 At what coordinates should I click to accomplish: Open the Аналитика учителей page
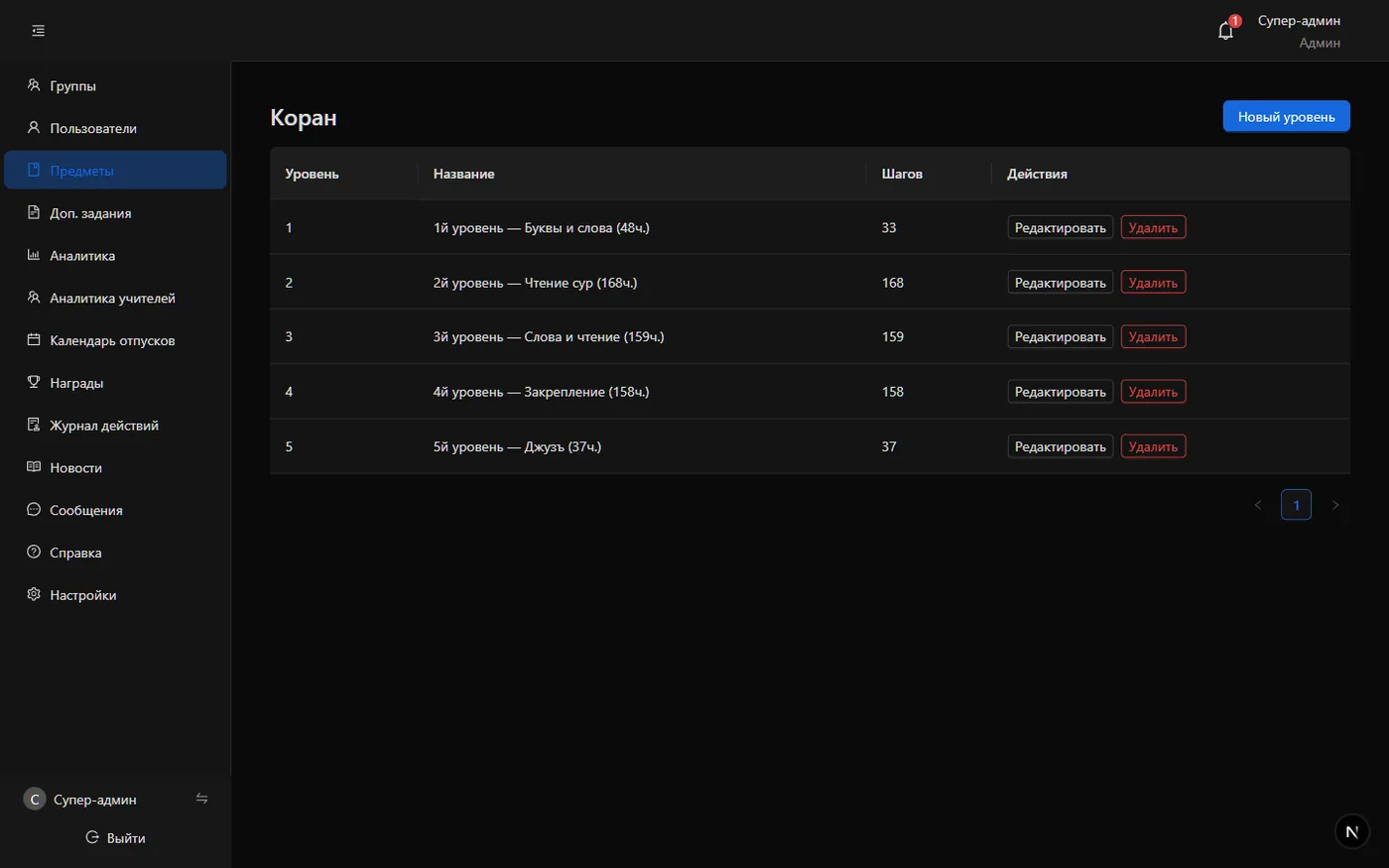[x=115, y=298]
